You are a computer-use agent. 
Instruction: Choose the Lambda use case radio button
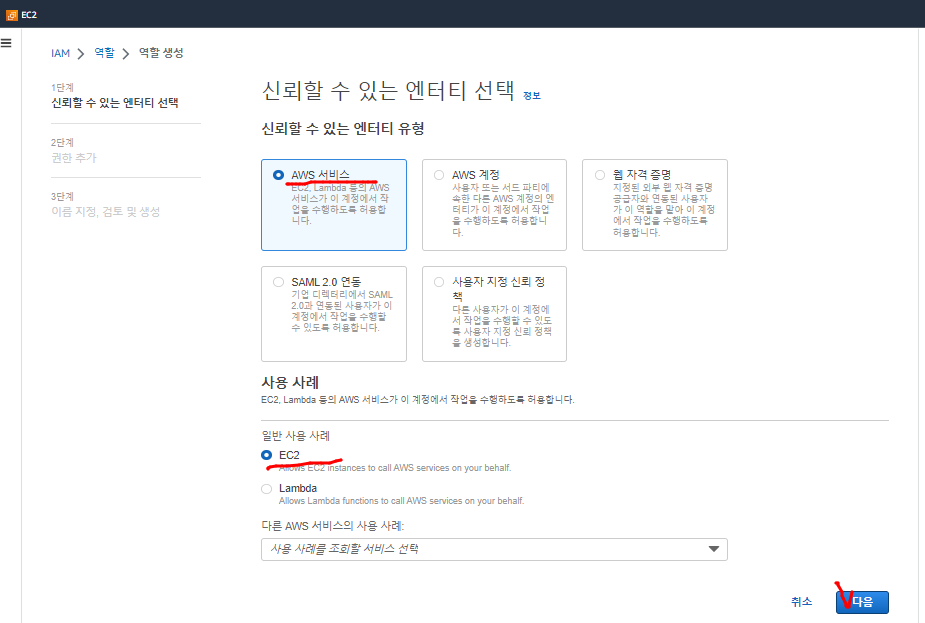pos(267,488)
